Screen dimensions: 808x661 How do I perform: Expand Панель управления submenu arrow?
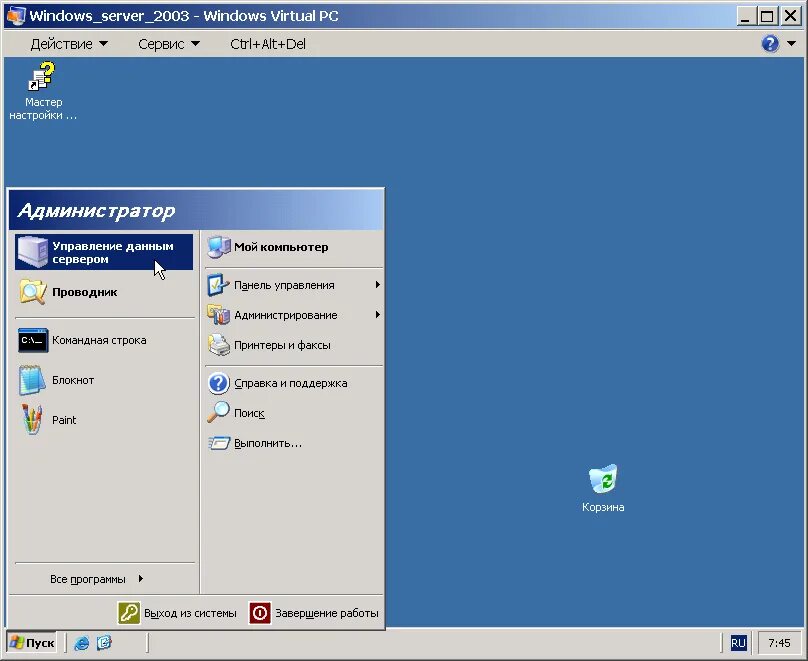(x=378, y=284)
